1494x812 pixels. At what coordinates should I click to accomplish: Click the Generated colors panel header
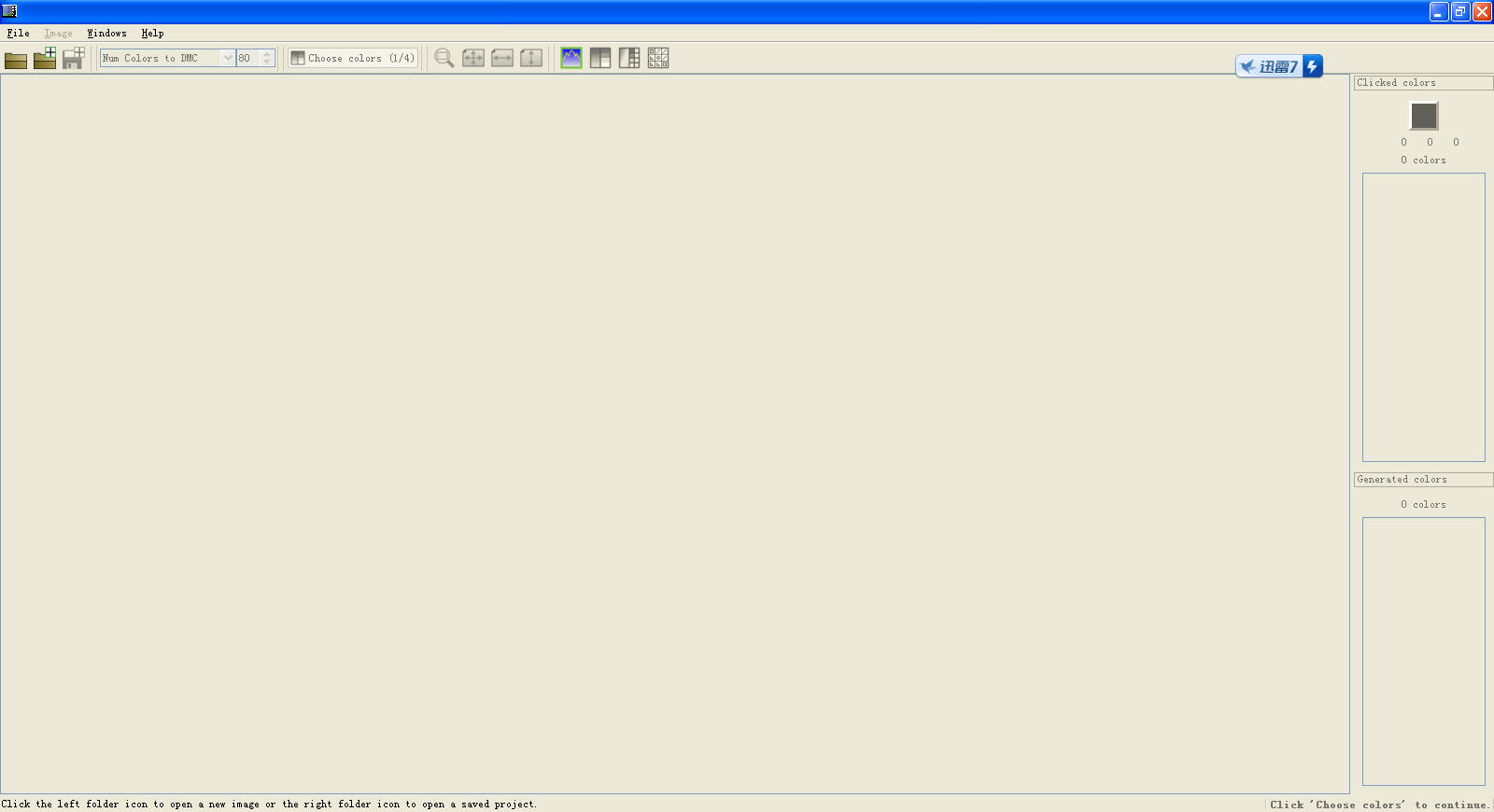(x=1423, y=480)
